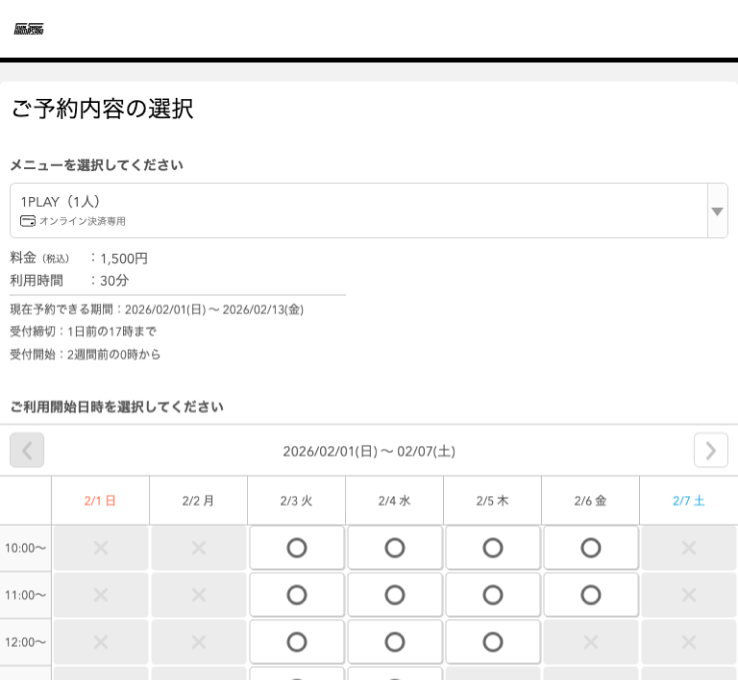738x680 pixels.
Task: Select 2/5 木 10:00 available slot
Action: tap(493, 548)
